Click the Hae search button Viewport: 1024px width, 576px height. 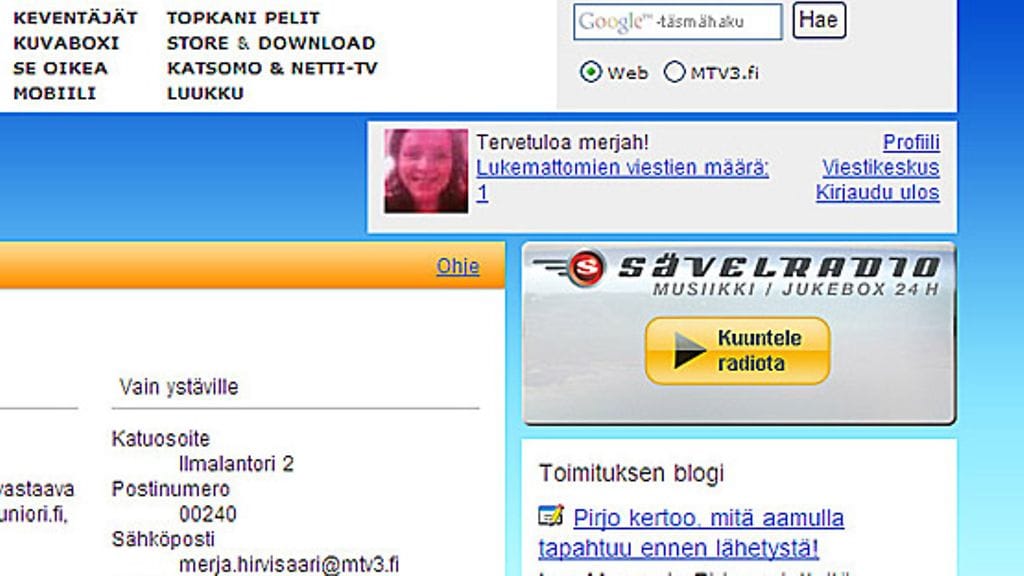tap(819, 20)
